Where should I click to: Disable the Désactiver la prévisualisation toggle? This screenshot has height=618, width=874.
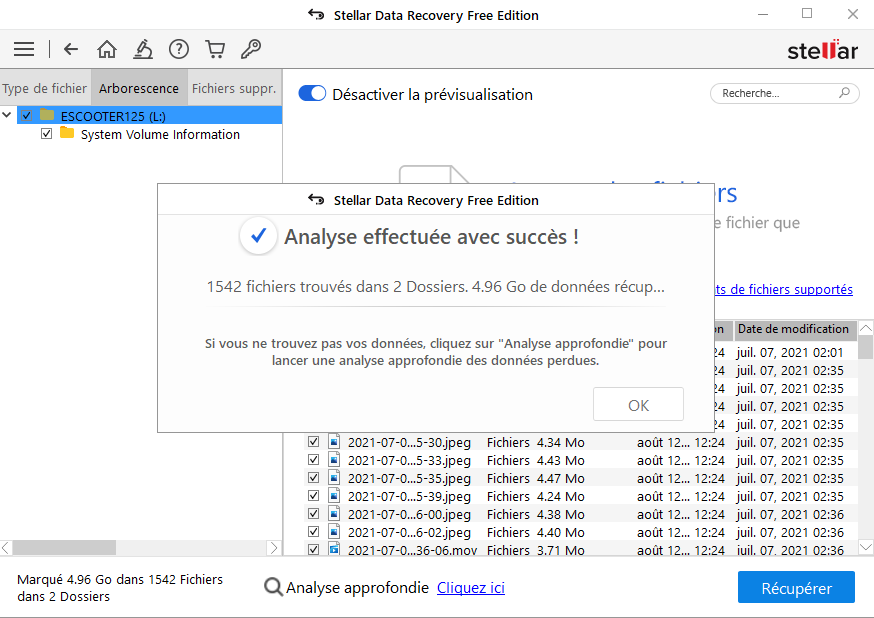tap(312, 92)
